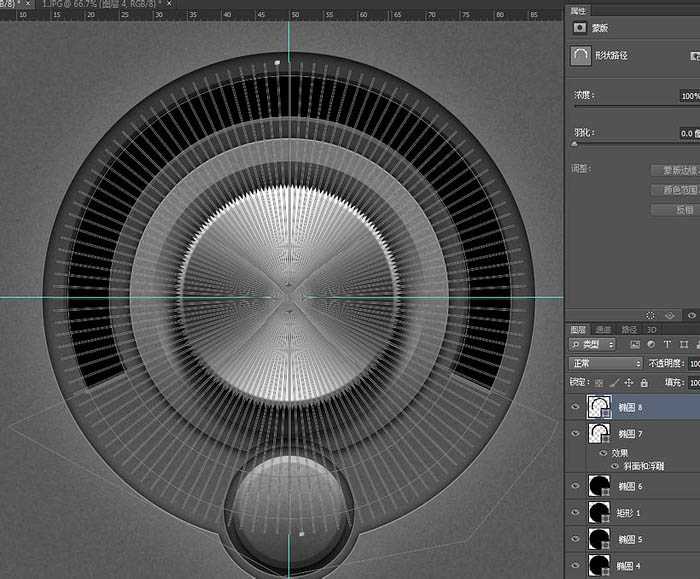Hide the 椭圆 6 layer
Image resolution: width=700 pixels, height=579 pixels.
tap(574, 485)
